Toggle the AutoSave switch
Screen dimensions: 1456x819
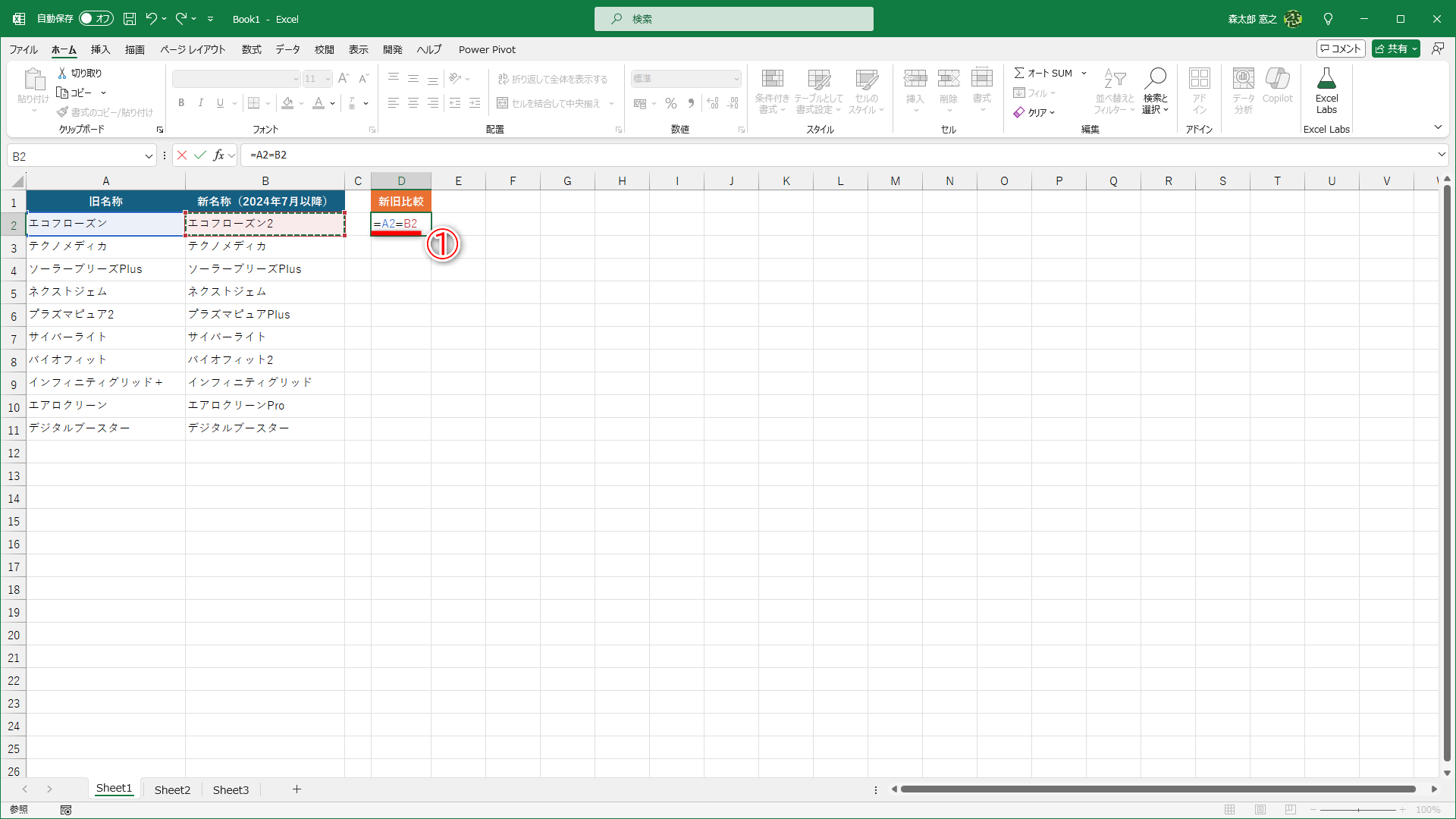tap(96, 19)
